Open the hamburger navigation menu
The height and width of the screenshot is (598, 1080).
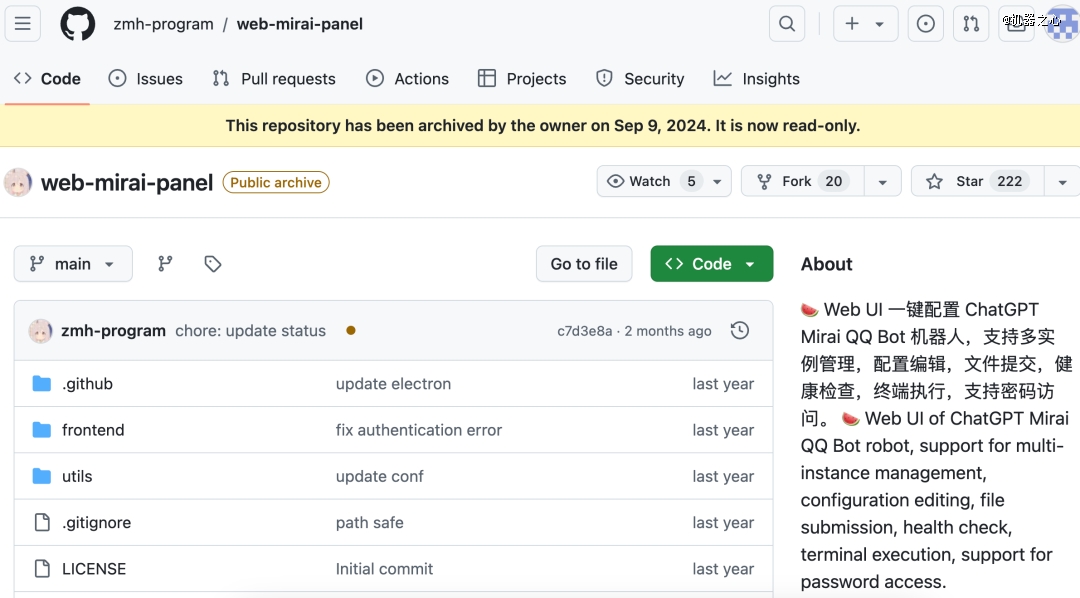(x=23, y=23)
